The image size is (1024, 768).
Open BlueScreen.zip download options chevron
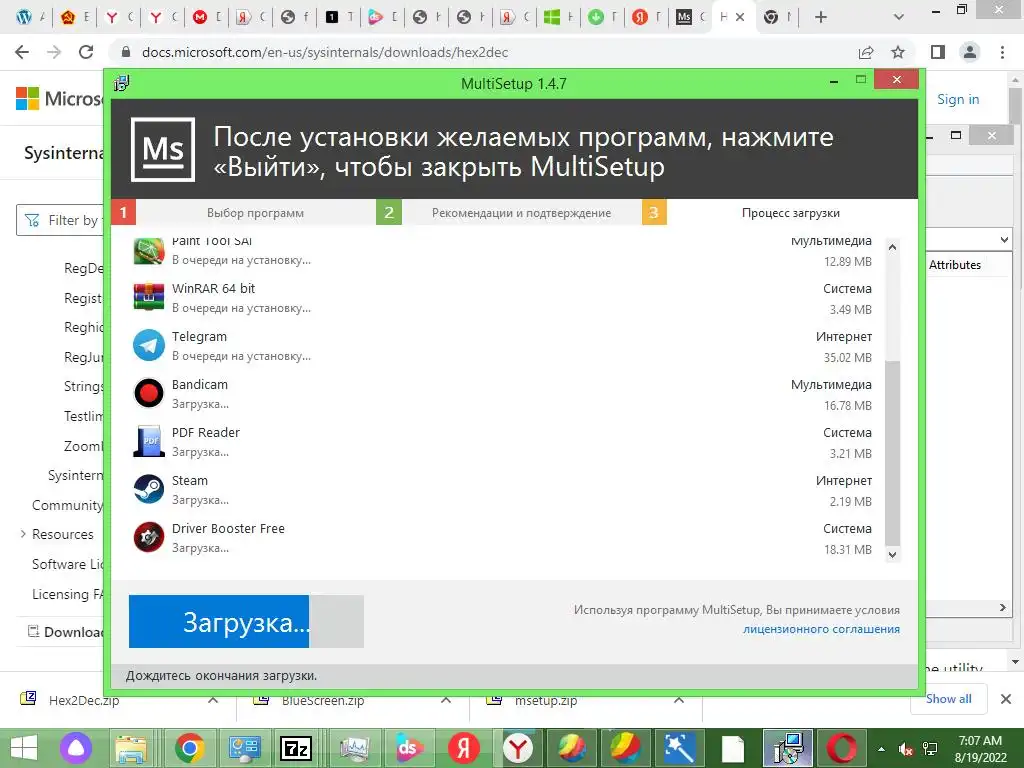446,700
